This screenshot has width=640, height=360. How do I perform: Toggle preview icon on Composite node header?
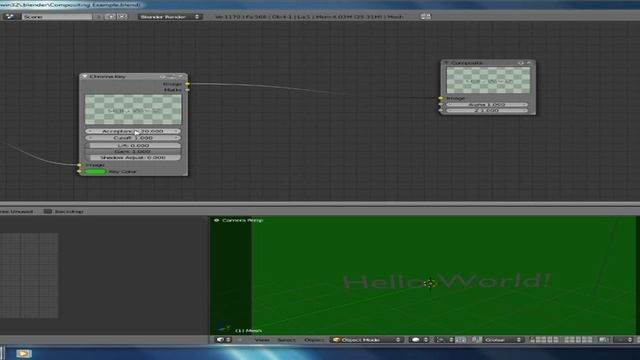(x=521, y=63)
